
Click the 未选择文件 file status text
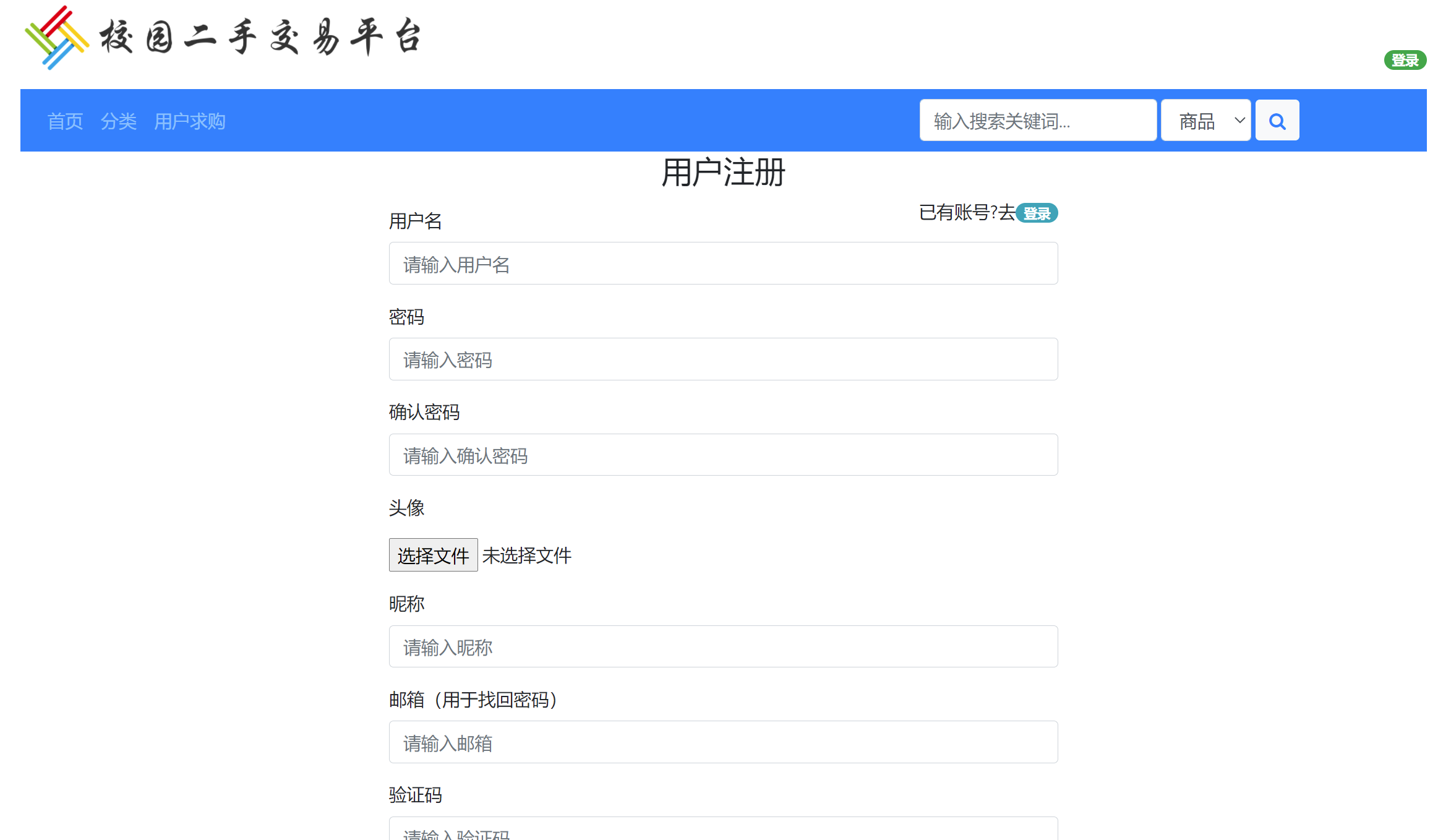526,555
